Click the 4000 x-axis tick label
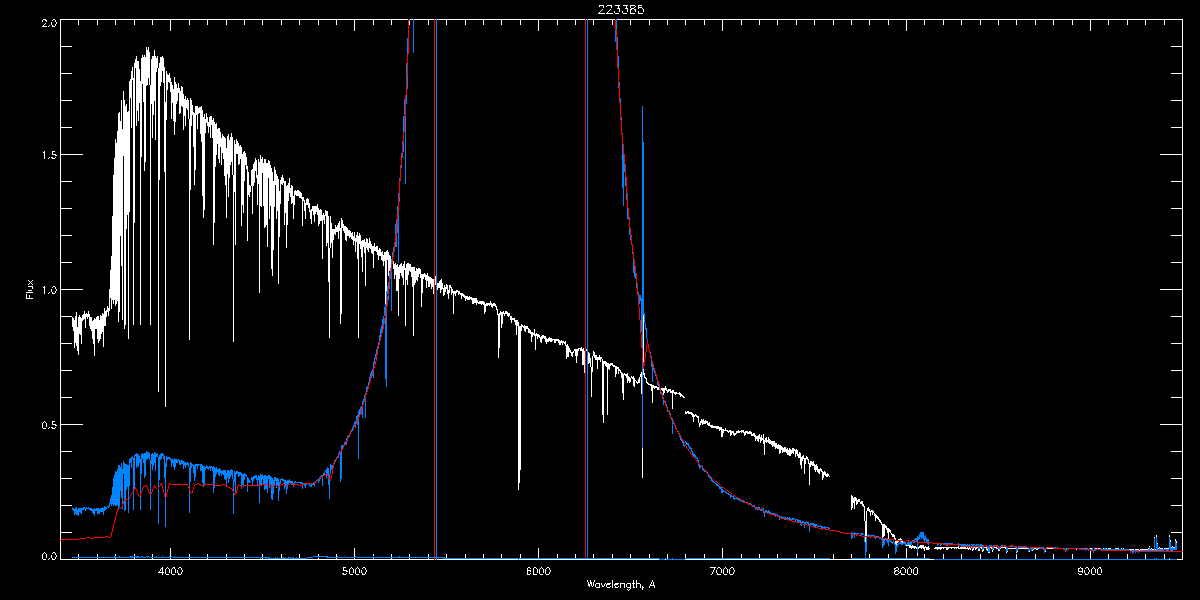Image resolution: width=1200 pixels, height=600 pixels. pyautogui.click(x=170, y=571)
